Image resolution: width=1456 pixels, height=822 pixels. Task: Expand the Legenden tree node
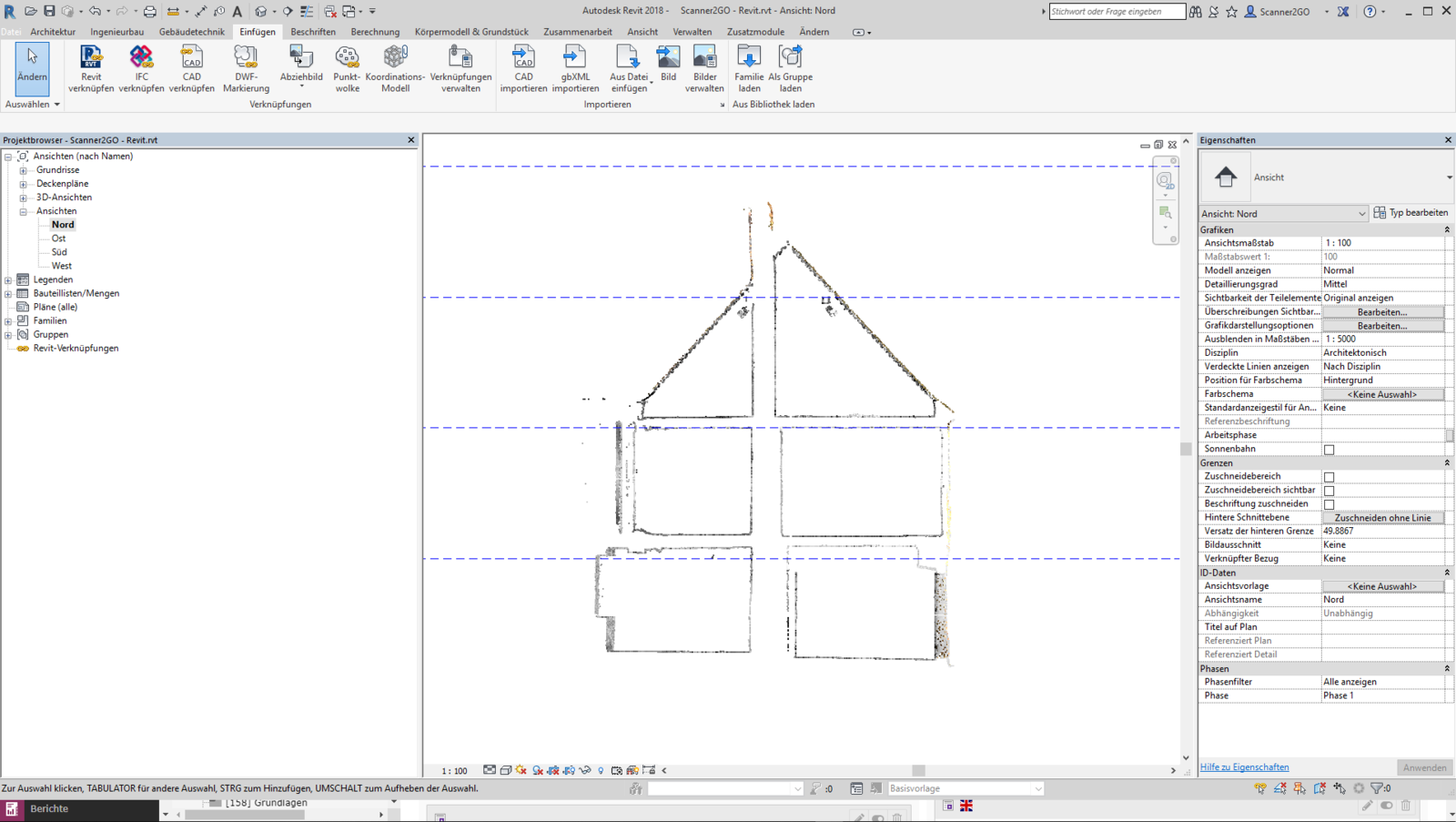pos(9,280)
